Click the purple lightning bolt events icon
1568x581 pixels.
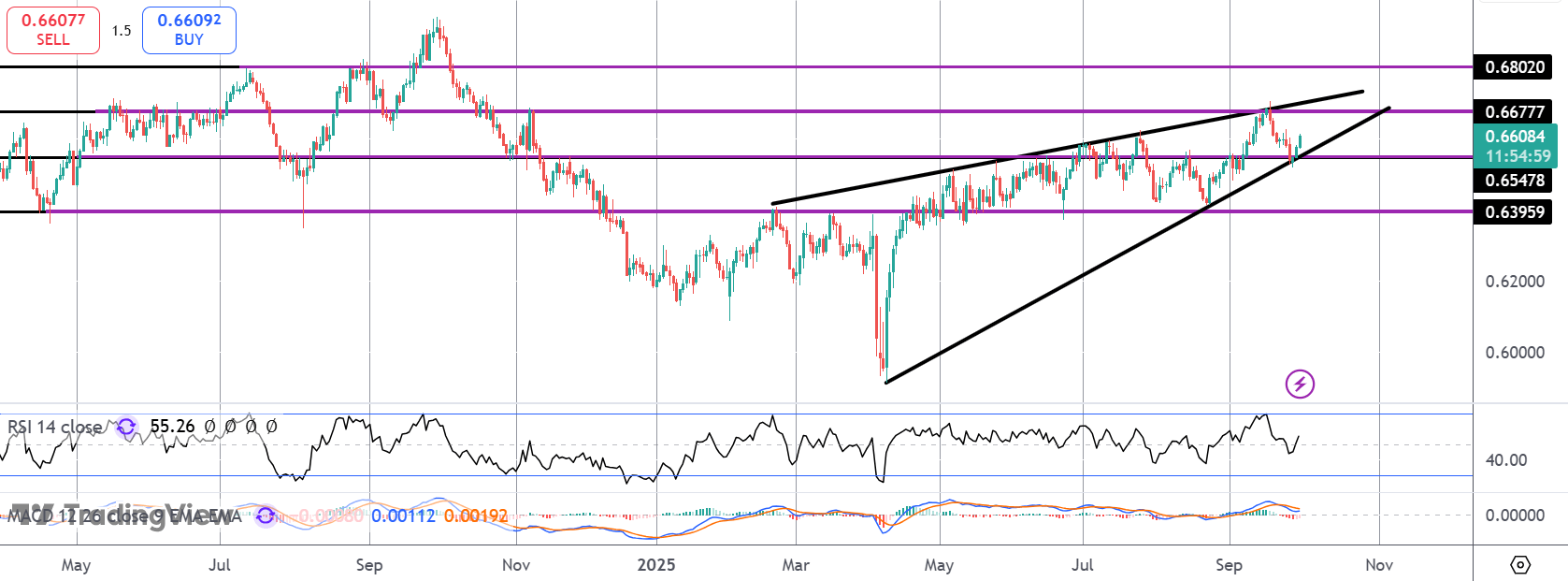click(x=1300, y=384)
